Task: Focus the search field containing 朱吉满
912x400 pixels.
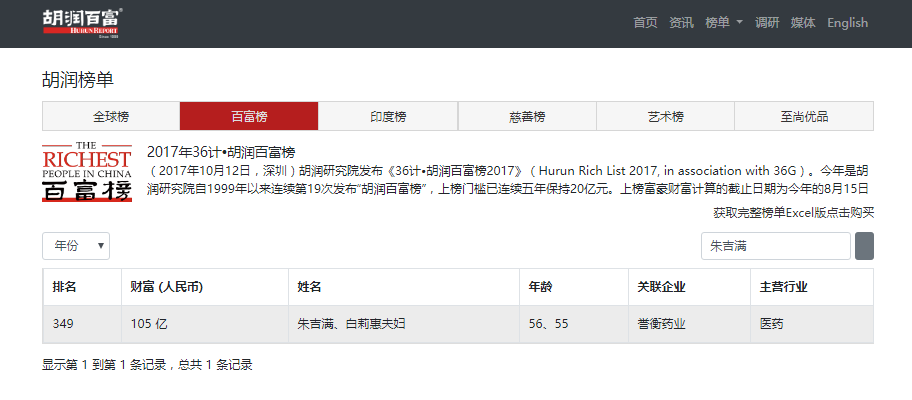Action: coord(776,246)
